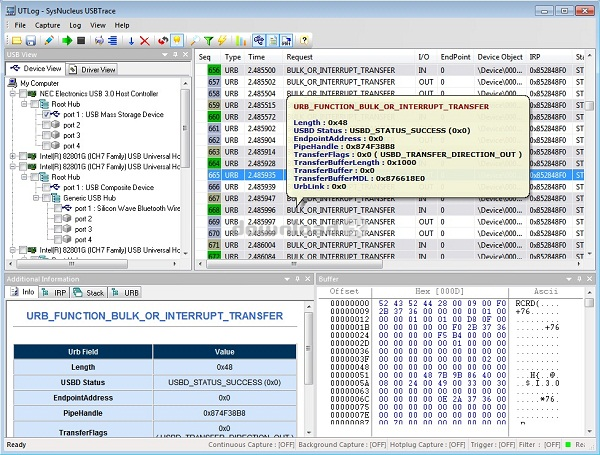Check the NEC Electronics USB 3.0 Host Controller box
Image resolution: width=600 pixels, height=455 pixels.
(x=23, y=94)
